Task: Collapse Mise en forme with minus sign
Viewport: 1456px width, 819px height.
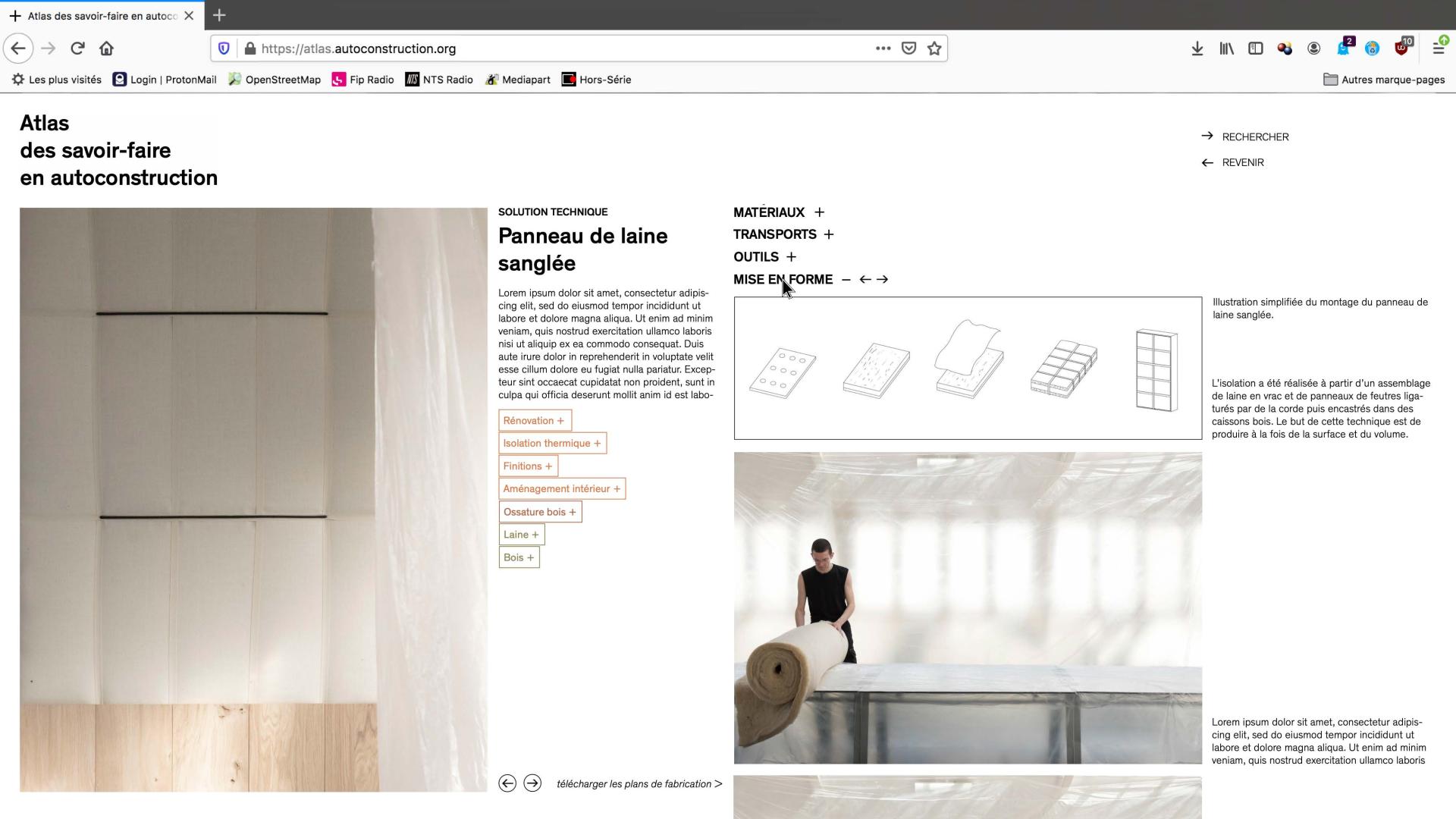Action: point(846,279)
